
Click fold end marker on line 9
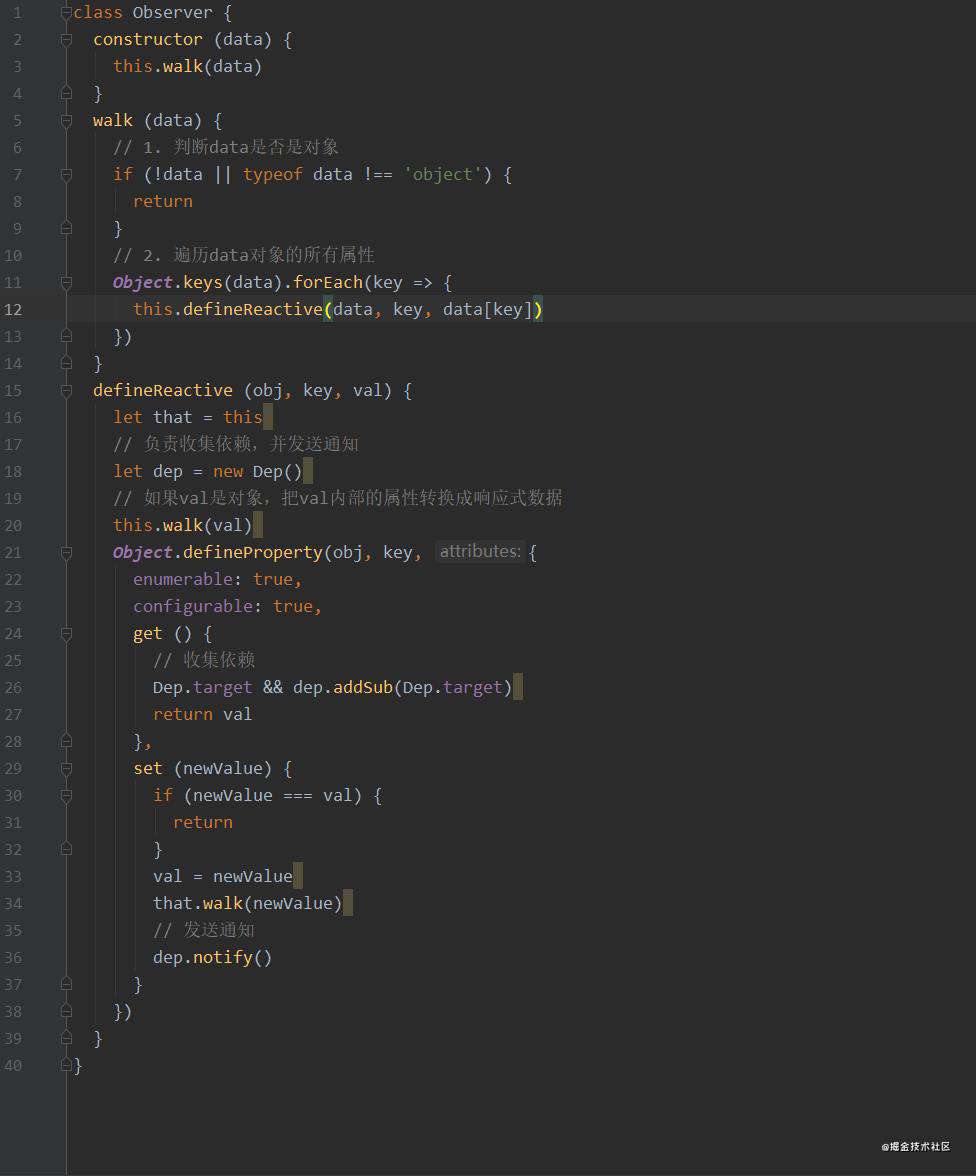(x=66, y=229)
